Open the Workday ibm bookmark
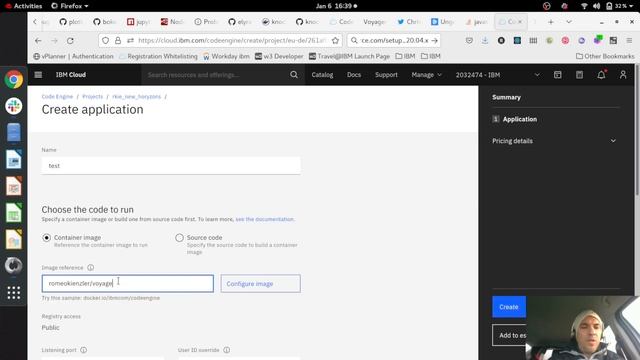Screen dimensions: 640x360 pyautogui.click(x=226, y=56)
